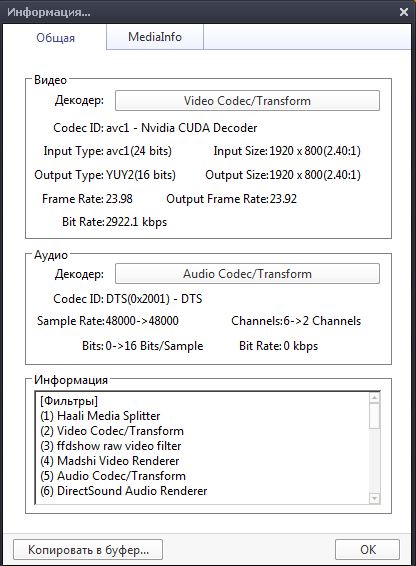The image size is (416, 566).
Task: Close the Информация dialog with the X icon
Action: pos(404,12)
